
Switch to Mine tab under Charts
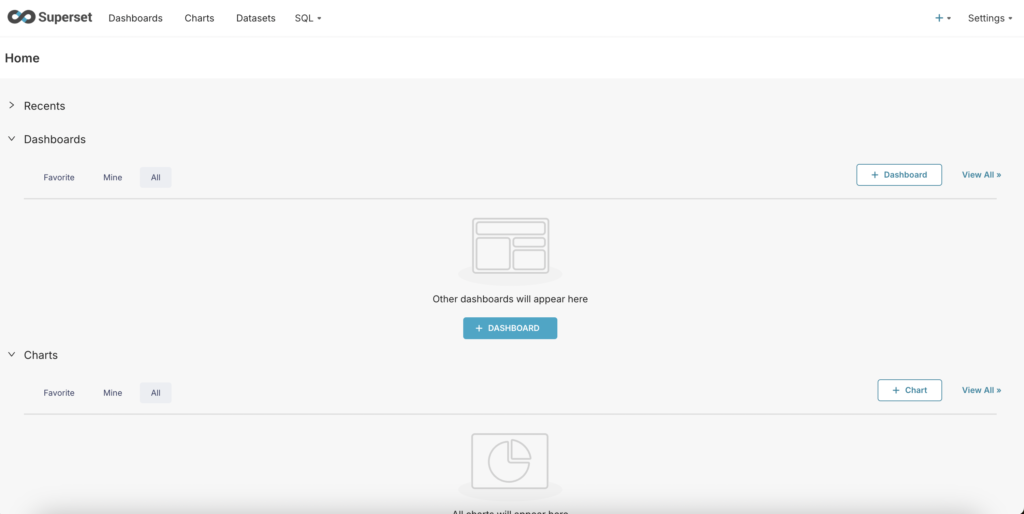click(112, 393)
